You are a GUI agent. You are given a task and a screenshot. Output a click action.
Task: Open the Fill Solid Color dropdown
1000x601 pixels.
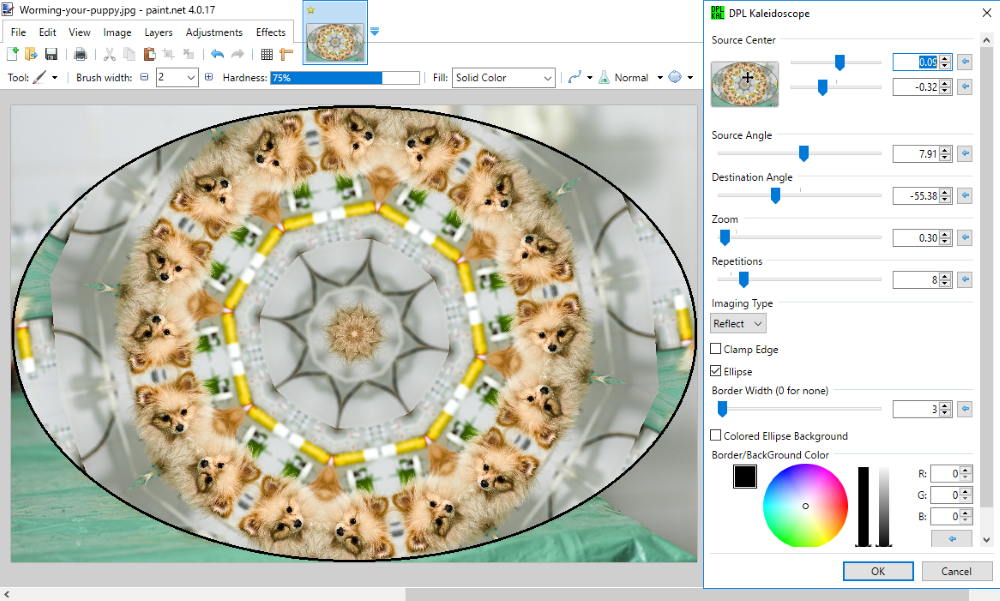pos(503,77)
